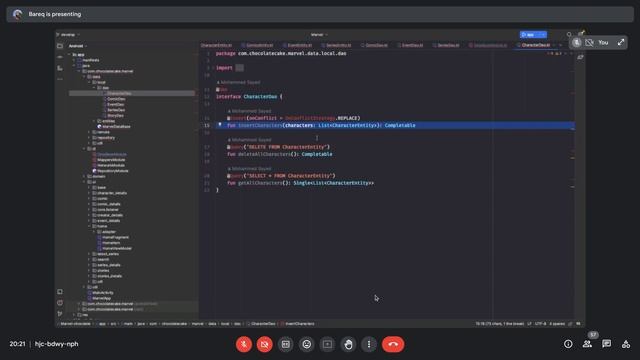Turn the camera back on
Screen dimensions: 640x360
pos(264,344)
